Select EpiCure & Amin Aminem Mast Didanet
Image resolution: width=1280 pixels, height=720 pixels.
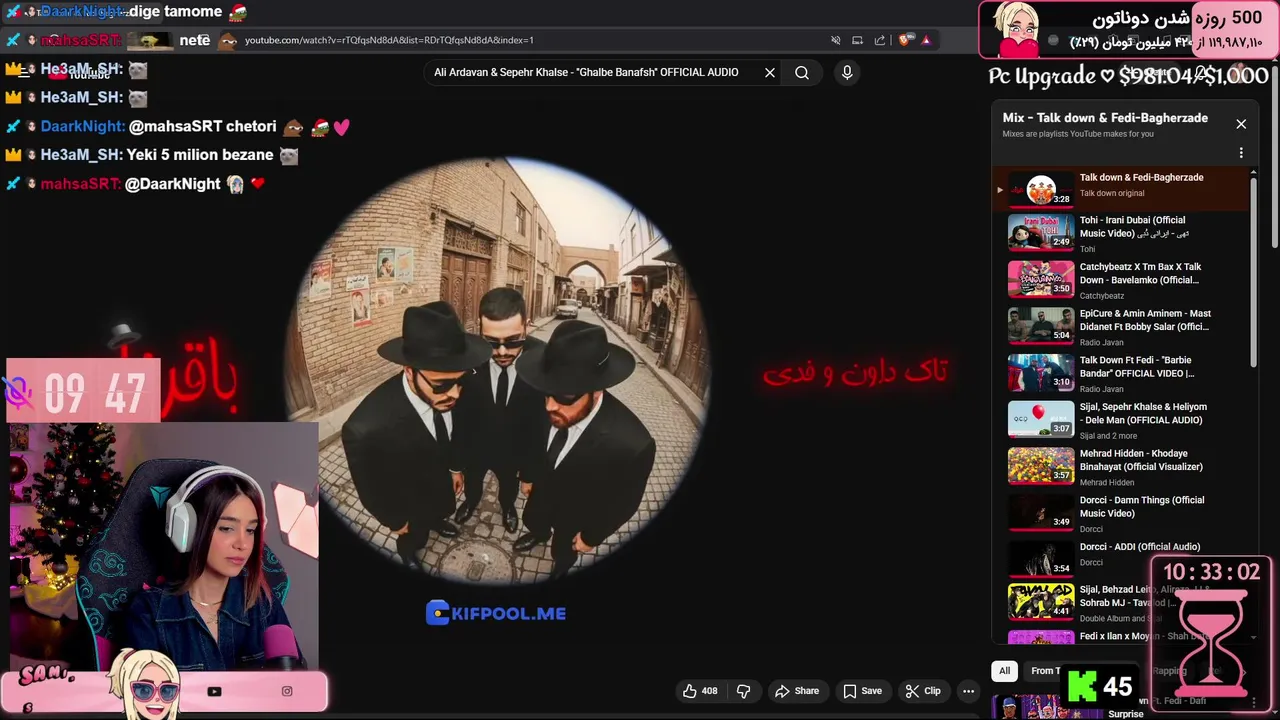1120,327
